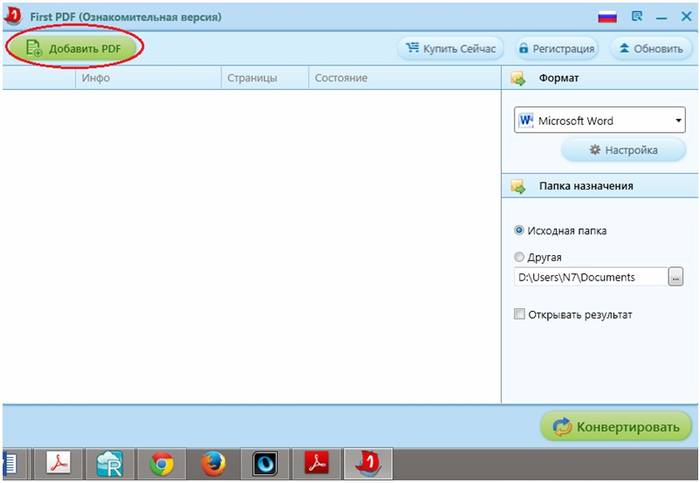Click the Регистрация button
Viewport: 700px width, 483px height.
tap(556, 48)
